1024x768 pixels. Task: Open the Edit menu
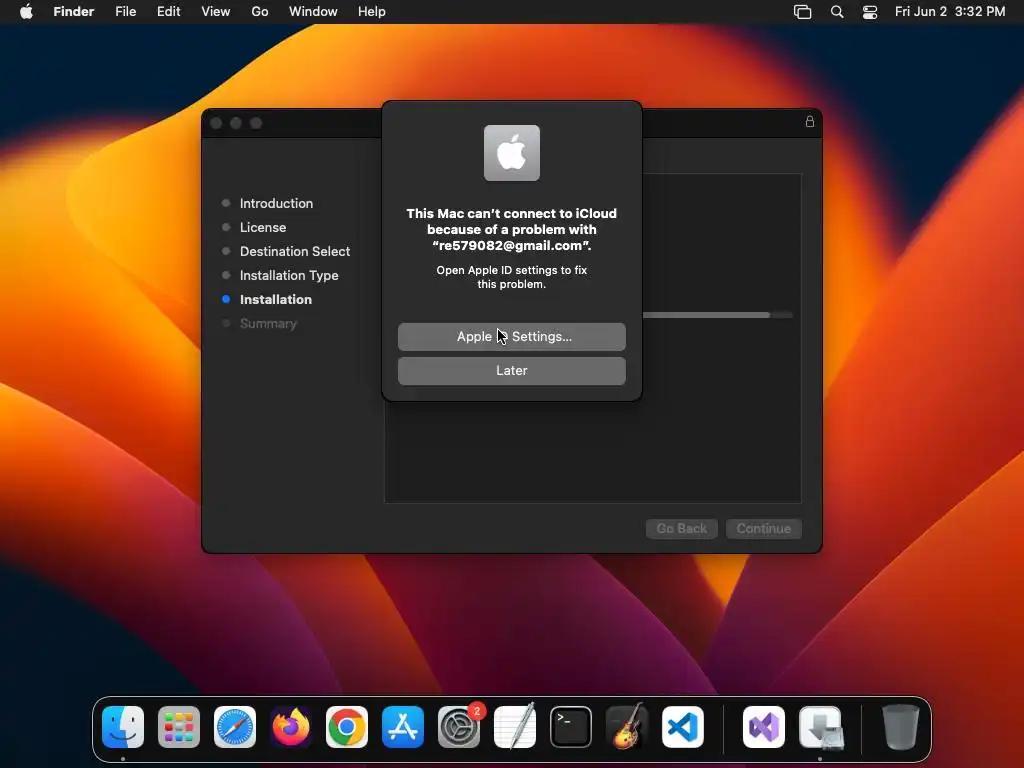(x=168, y=12)
